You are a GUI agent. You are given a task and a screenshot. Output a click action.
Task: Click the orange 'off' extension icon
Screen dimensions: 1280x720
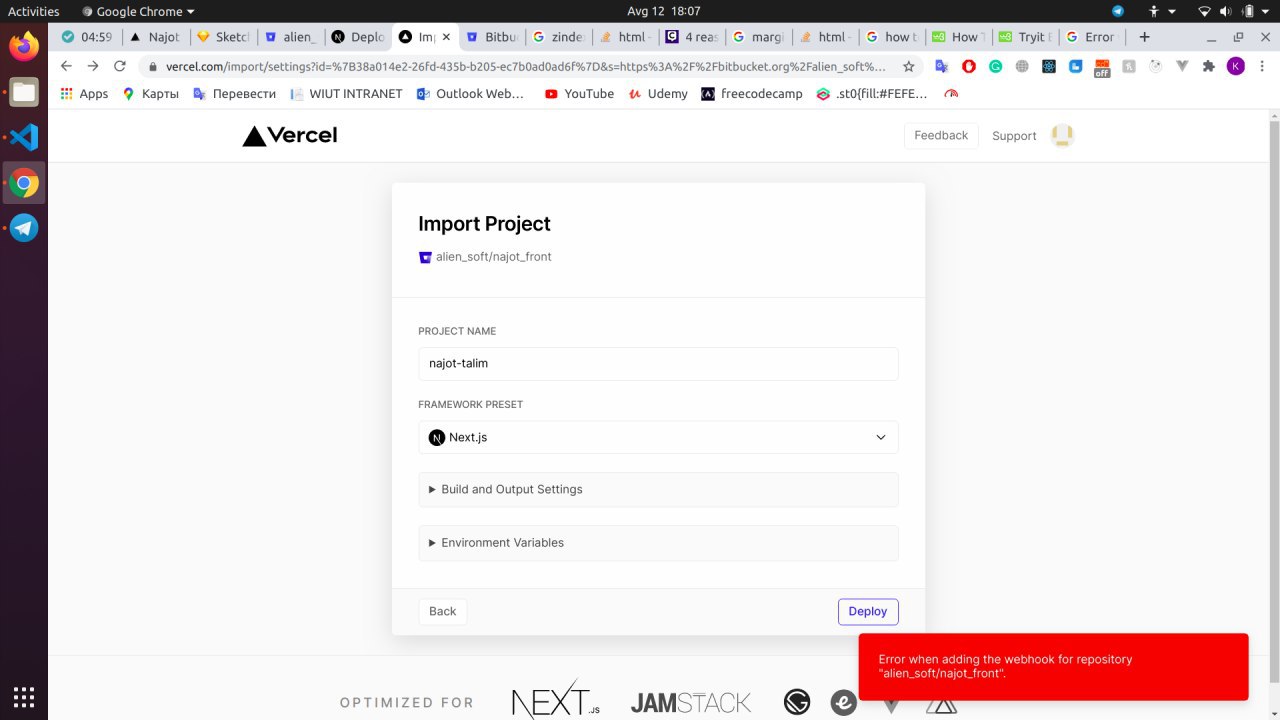[1102, 67]
